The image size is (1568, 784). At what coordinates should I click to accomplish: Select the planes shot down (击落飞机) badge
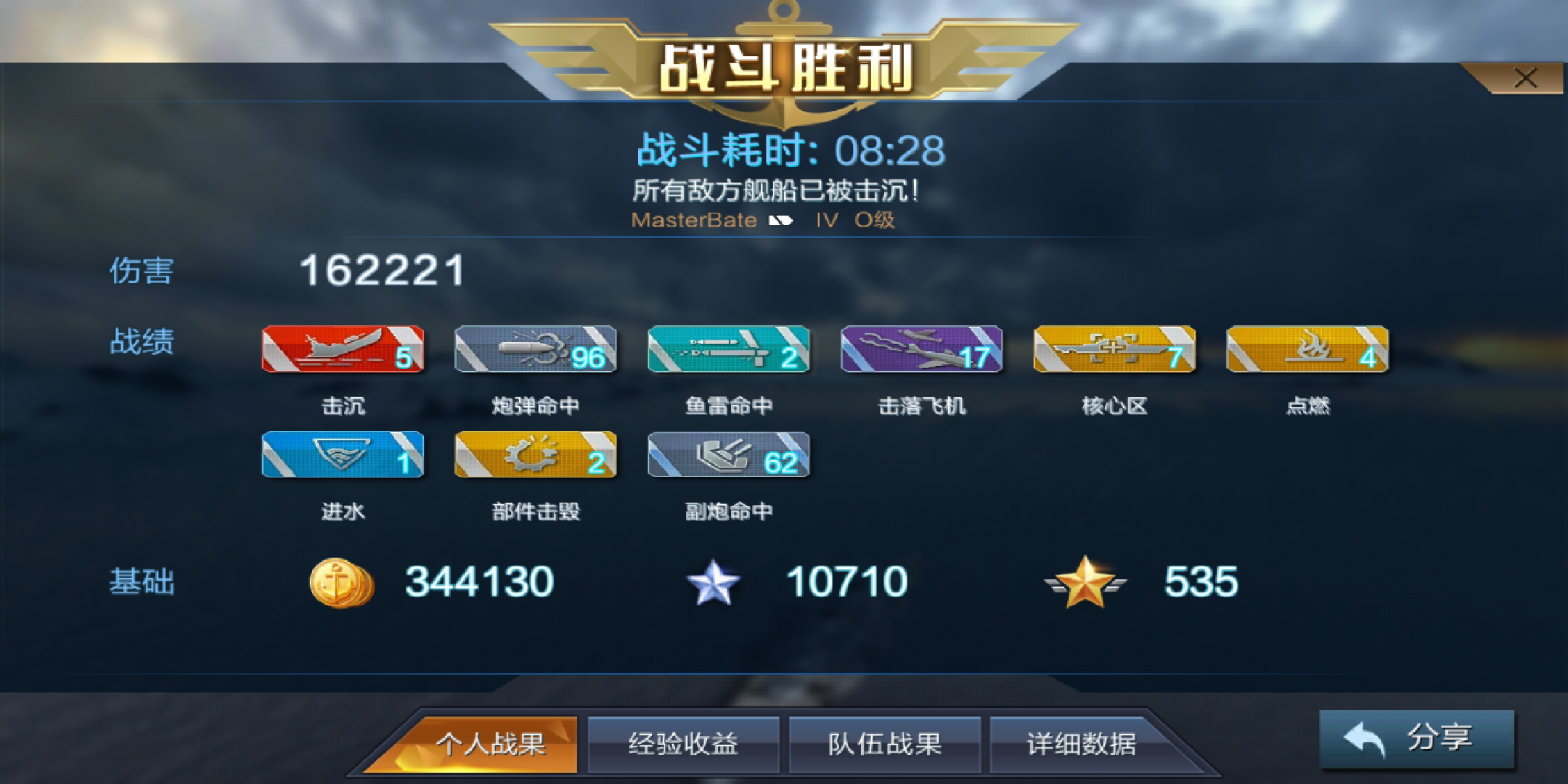[x=922, y=349]
